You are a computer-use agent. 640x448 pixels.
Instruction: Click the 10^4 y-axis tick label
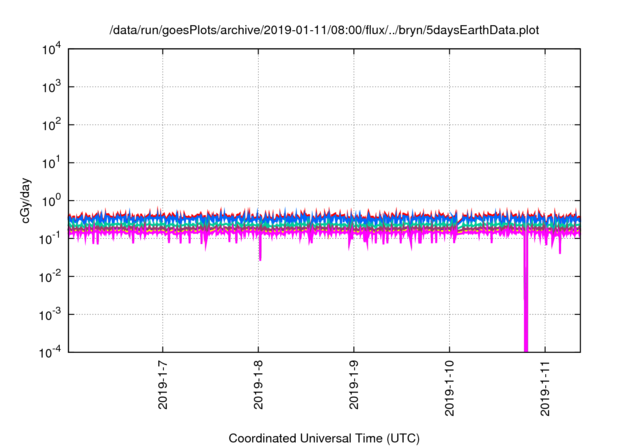[x=51, y=50]
